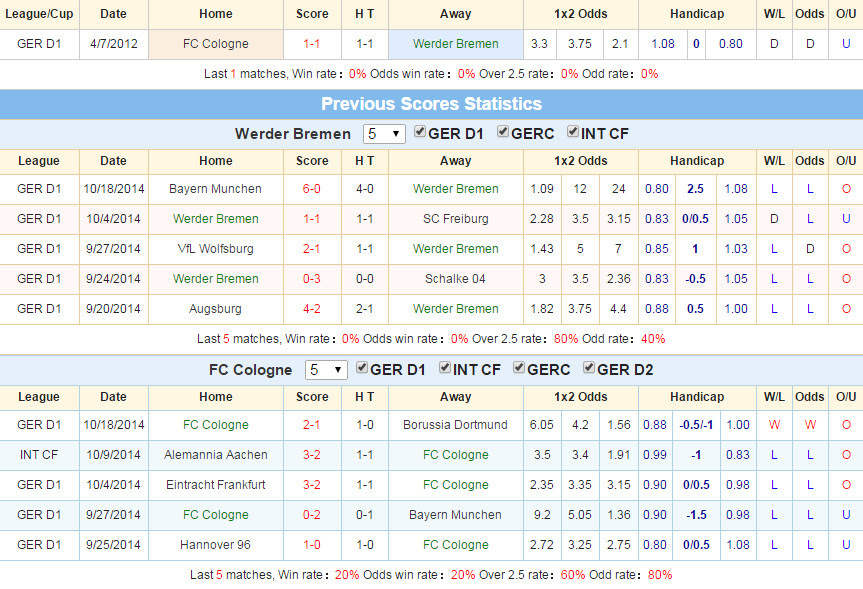
Task: Click the 4-2 score of Augsburg match
Action: (312, 309)
